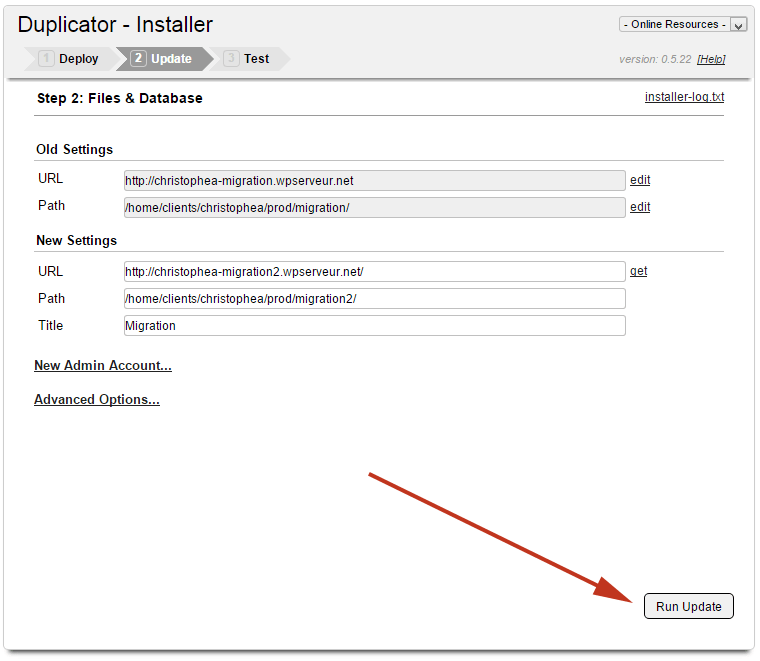Viewport: 760px width, 661px height.
Task: Focus the New Settings Path field
Action: click(x=374, y=299)
